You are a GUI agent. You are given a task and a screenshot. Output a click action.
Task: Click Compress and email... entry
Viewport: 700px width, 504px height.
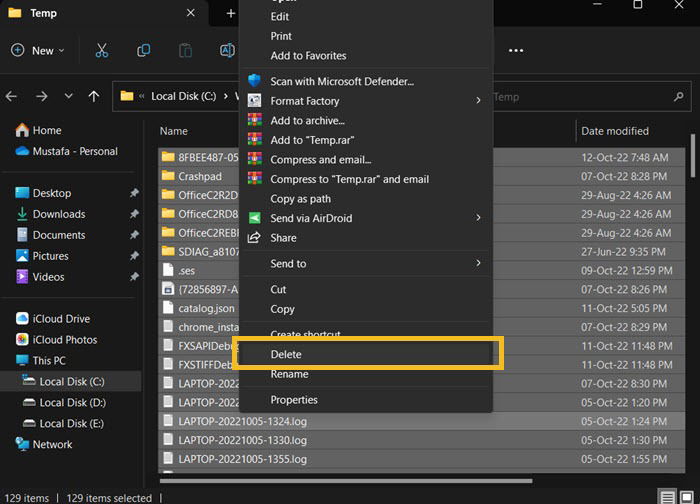[x=366, y=160]
